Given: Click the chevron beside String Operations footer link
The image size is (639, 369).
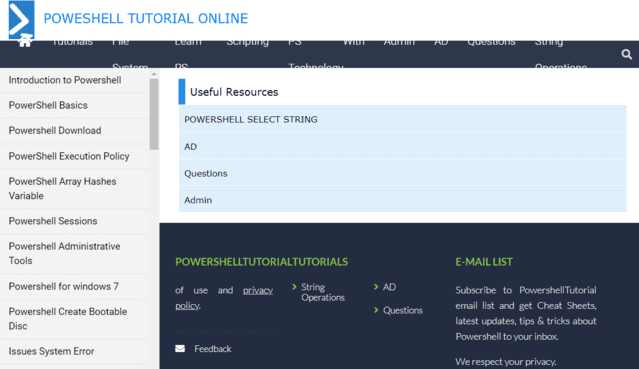Looking at the screenshot, I should (294, 287).
